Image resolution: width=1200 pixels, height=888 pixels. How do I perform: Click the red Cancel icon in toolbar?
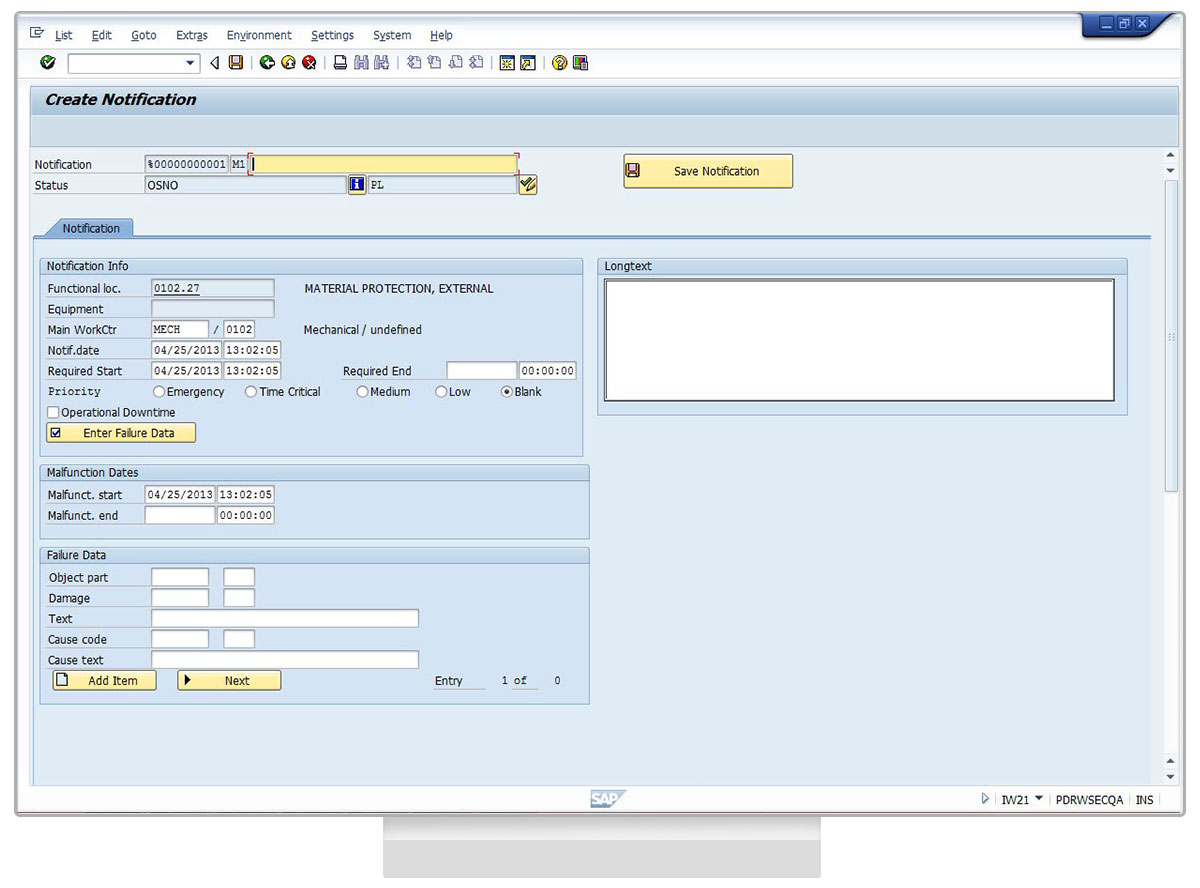point(310,63)
